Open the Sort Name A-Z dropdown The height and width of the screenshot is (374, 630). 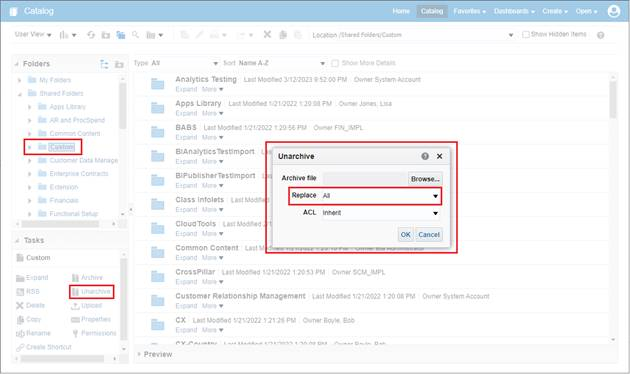(x=281, y=63)
